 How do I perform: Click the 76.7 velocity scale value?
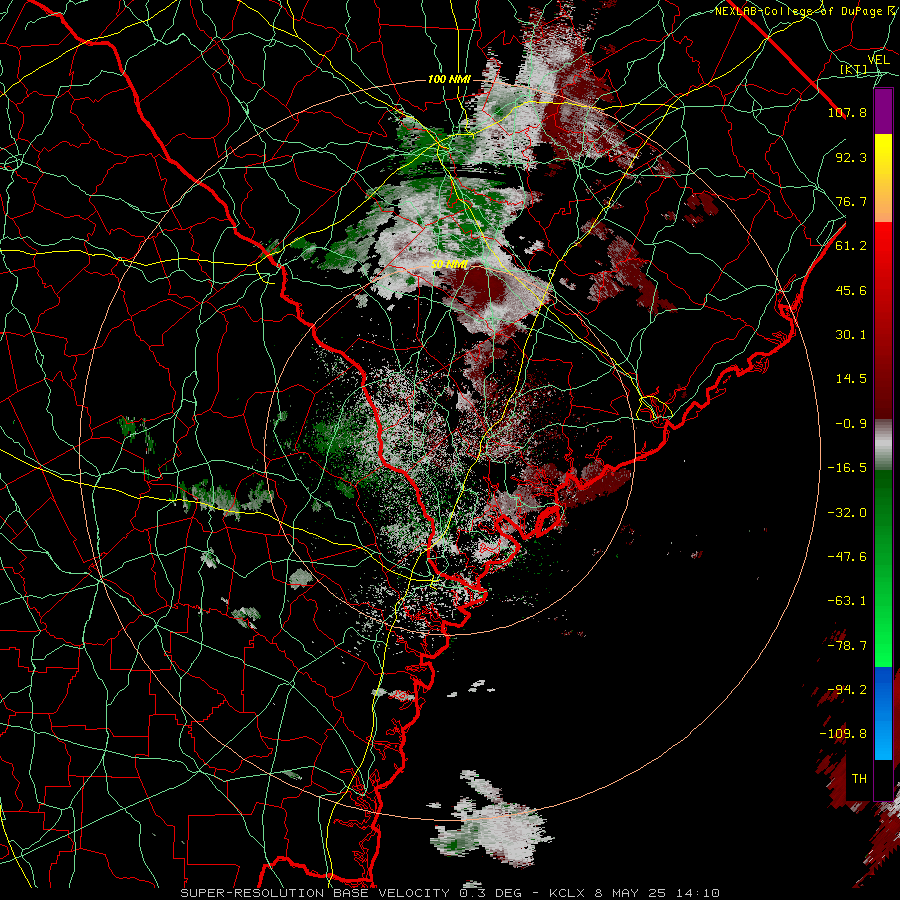pyautogui.click(x=851, y=201)
